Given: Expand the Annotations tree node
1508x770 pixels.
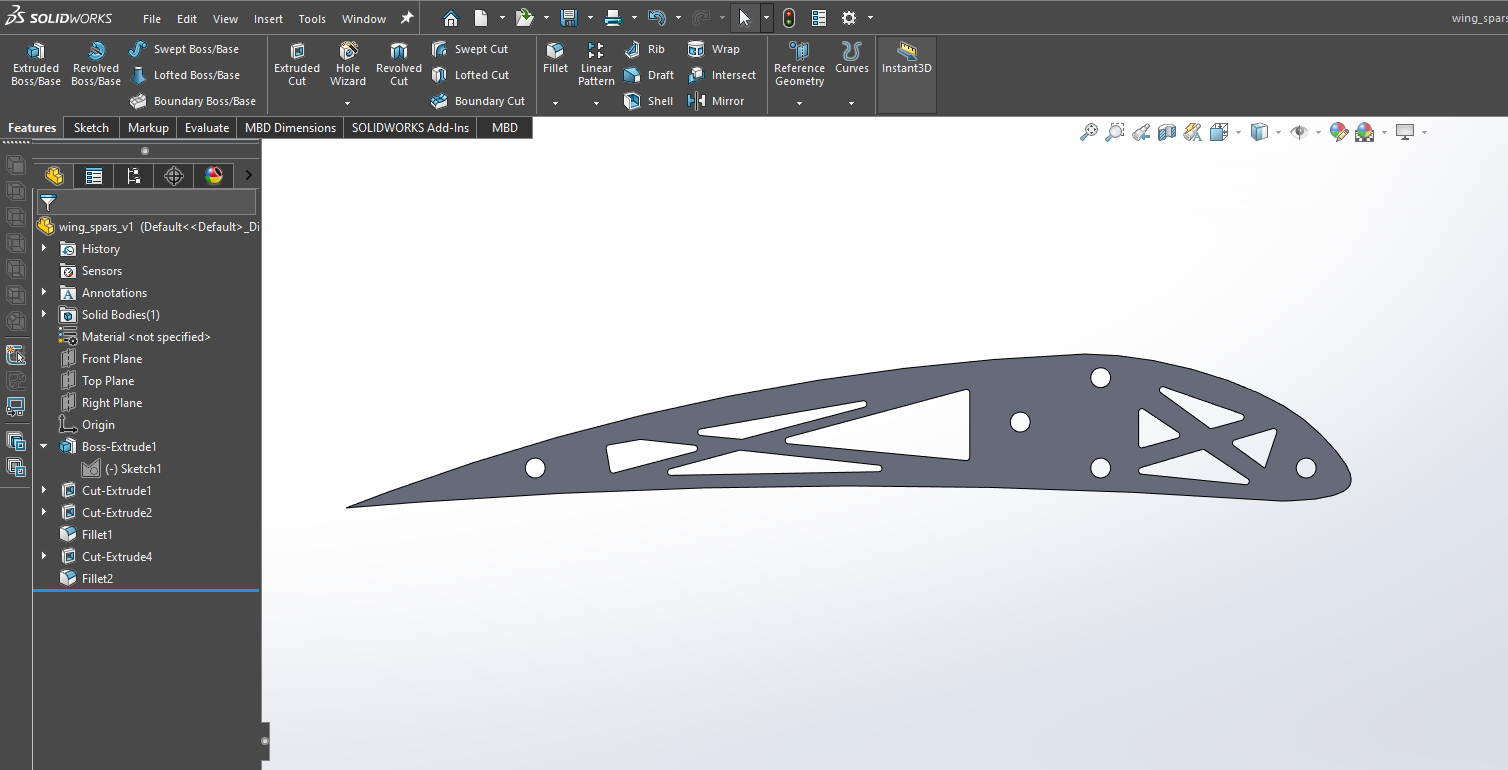Looking at the screenshot, I should coord(44,293).
